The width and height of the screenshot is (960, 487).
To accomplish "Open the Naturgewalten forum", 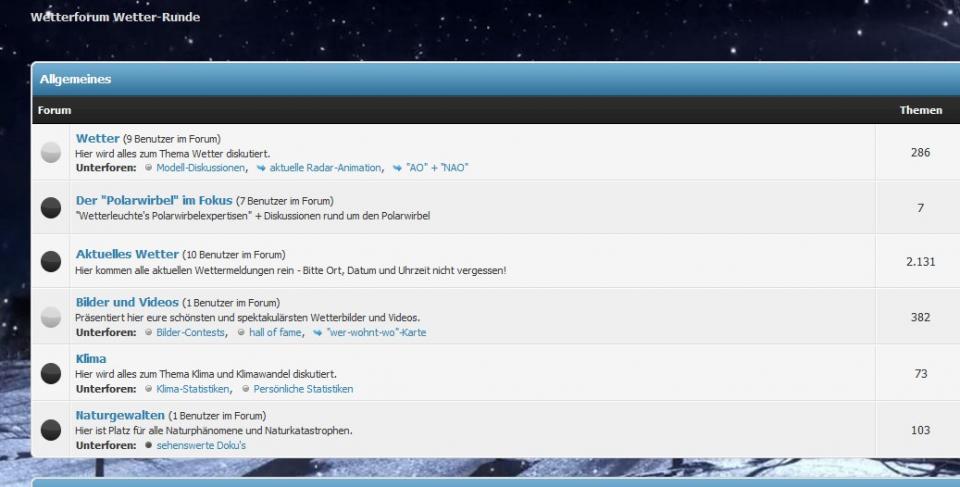I will tap(120, 415).
